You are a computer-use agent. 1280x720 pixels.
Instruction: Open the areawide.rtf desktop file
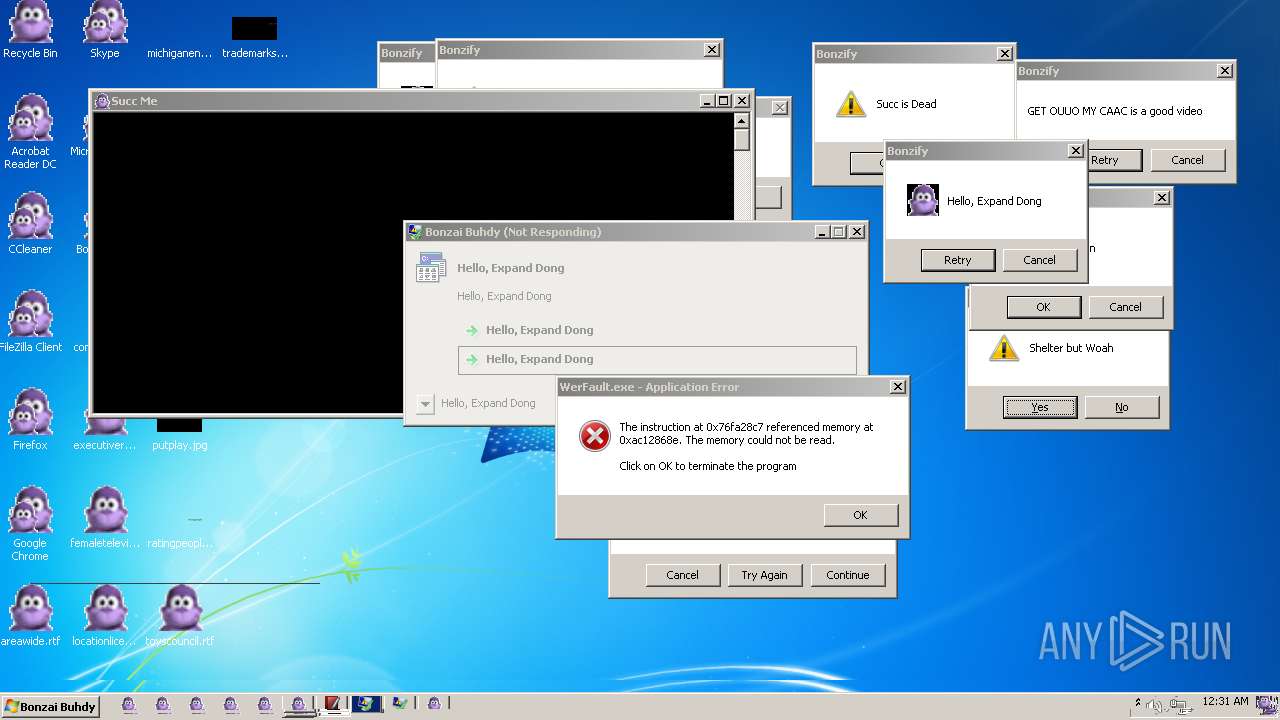[x=30, y=615]
